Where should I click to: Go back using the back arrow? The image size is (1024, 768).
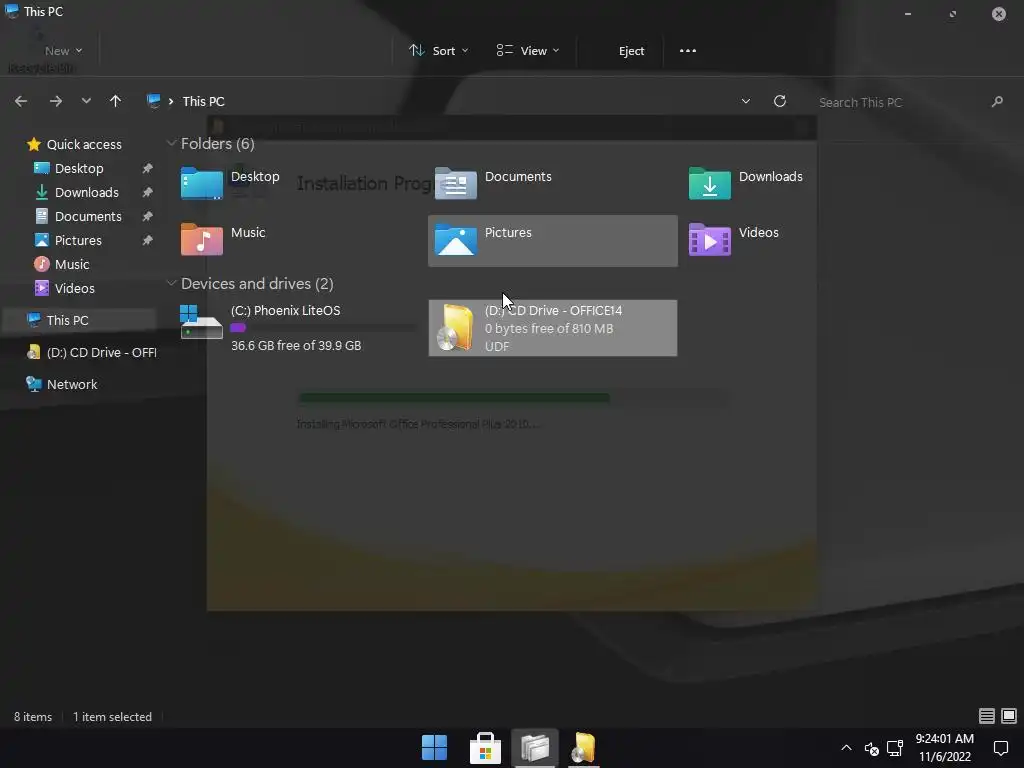[21, 101]
